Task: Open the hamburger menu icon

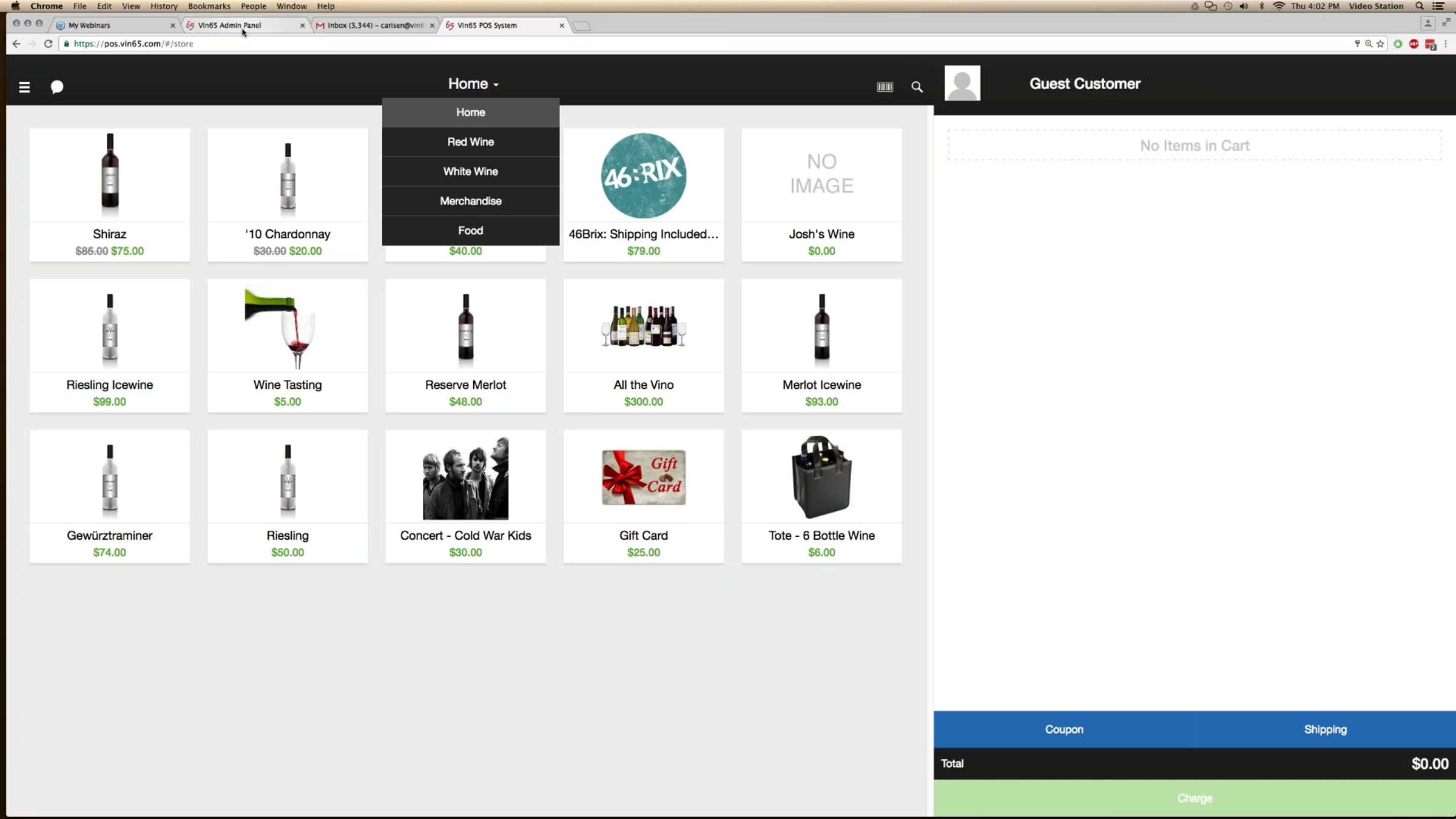Action: [x=24, y=87]
